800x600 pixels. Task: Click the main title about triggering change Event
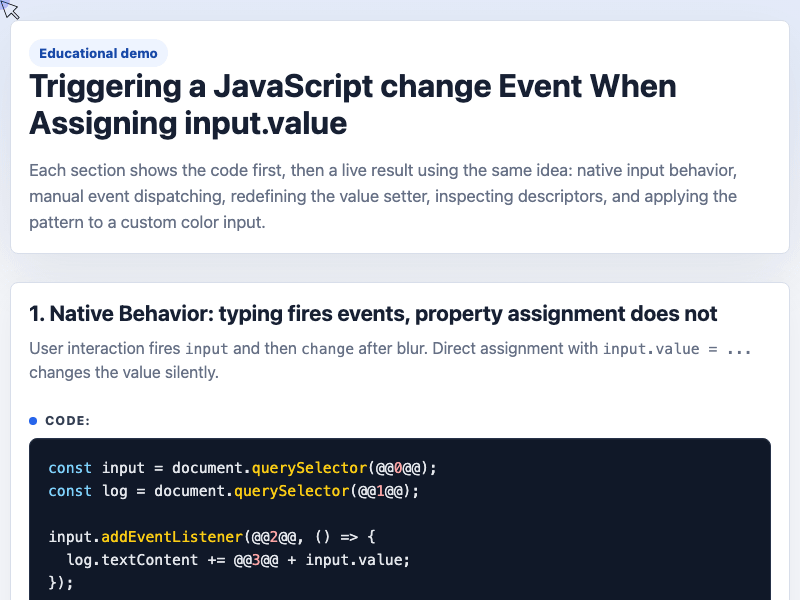pyautogui.click(x=353, y=105)
